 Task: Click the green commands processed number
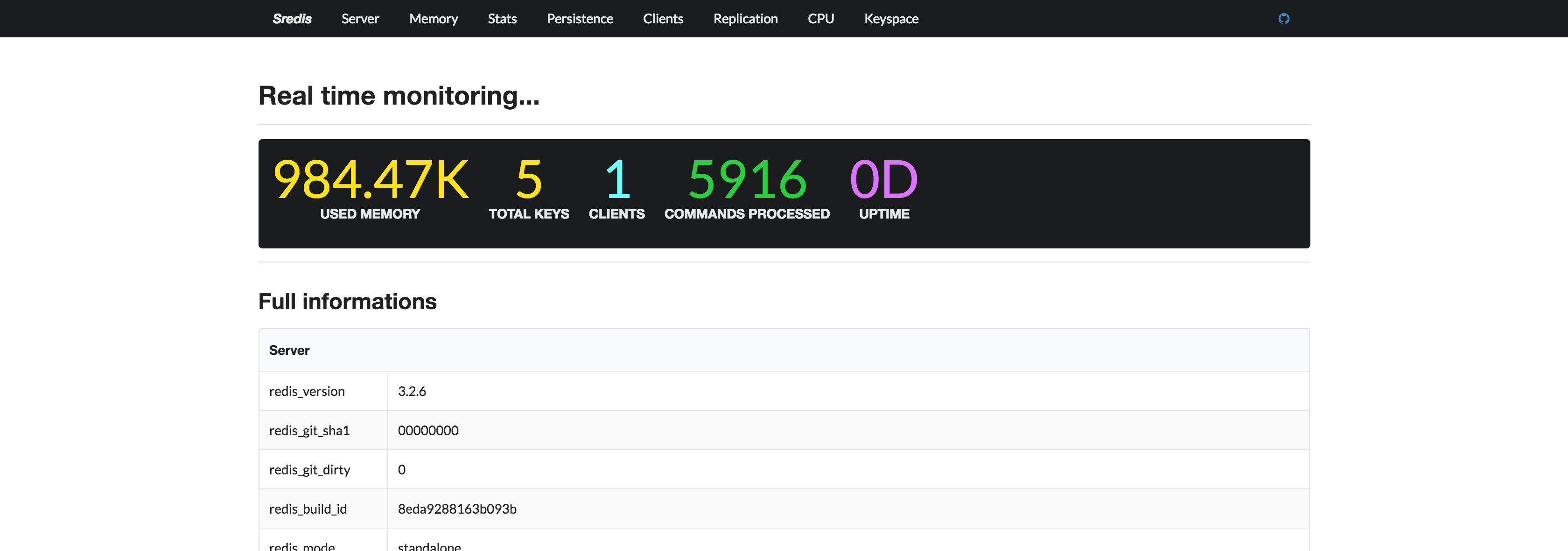[x=747, y=180]
